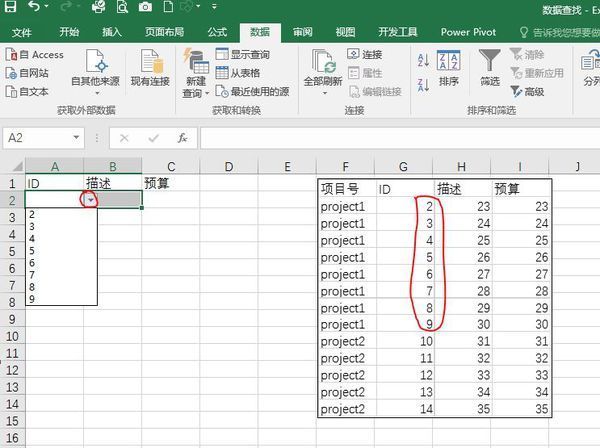
Task: Open the 新建查询 dropdown
Action: [x=196, y=73]
